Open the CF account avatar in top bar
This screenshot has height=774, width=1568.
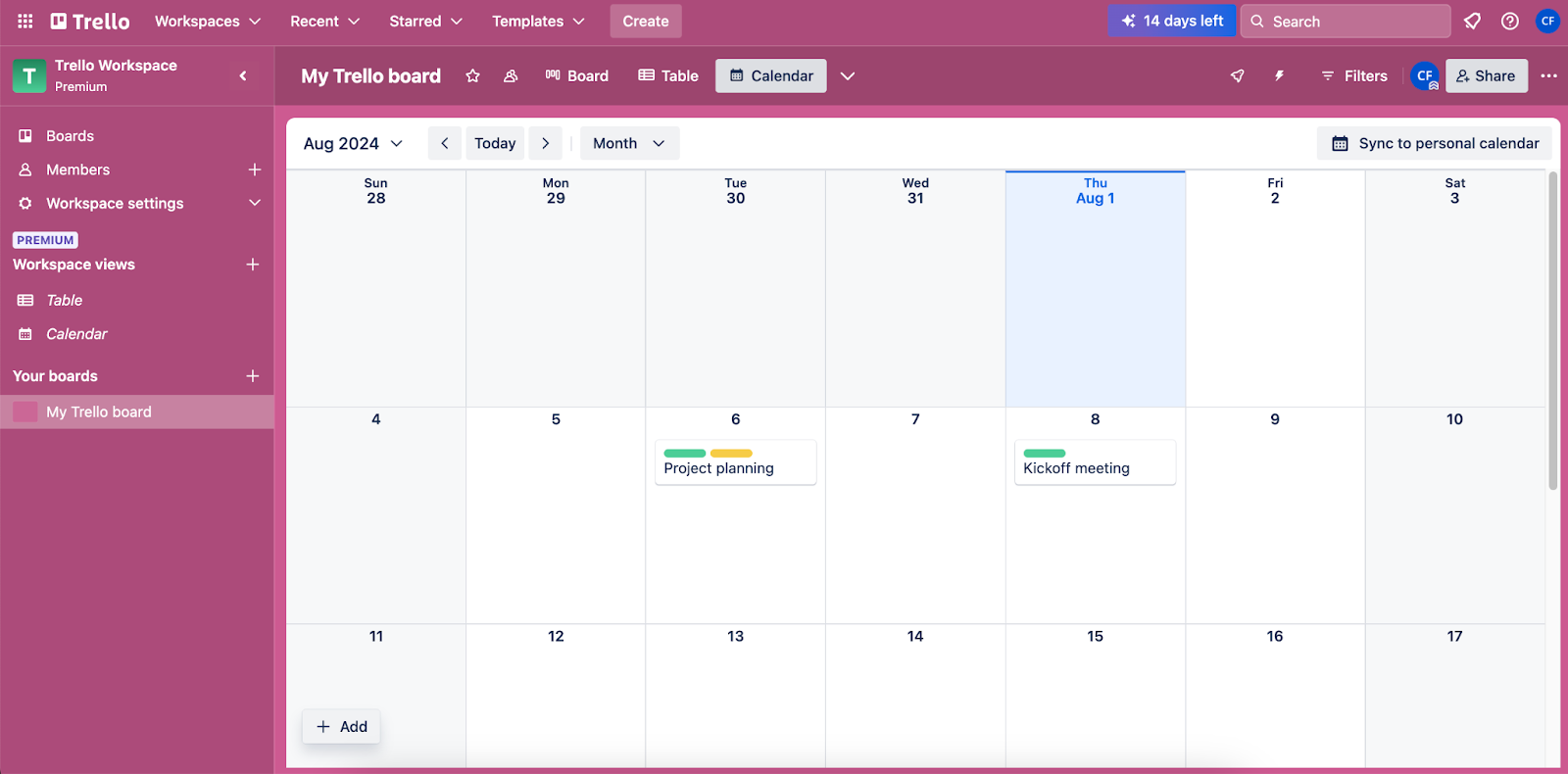point(1547,21)
